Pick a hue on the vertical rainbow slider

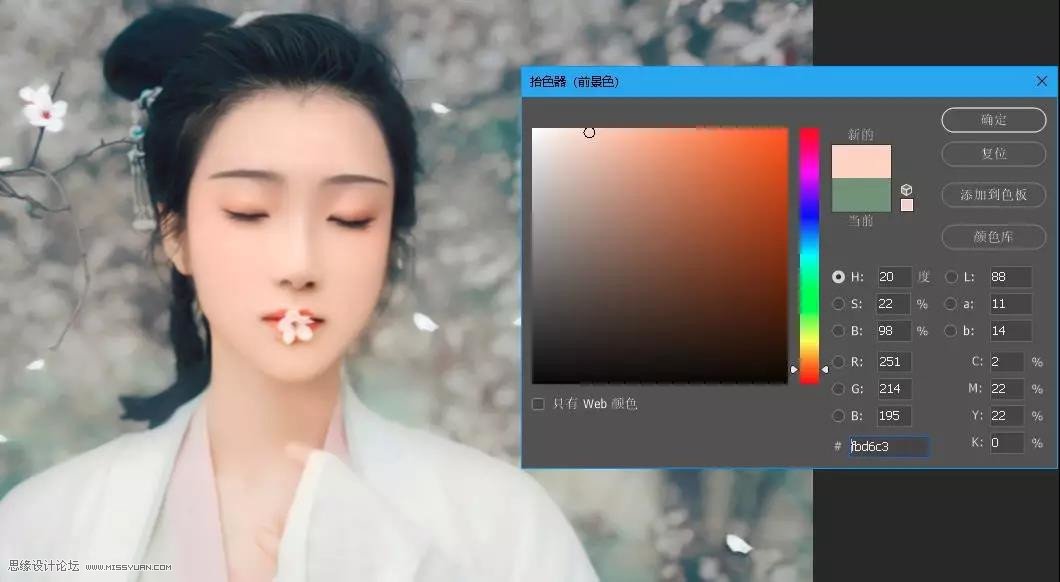tap(810, 250)
